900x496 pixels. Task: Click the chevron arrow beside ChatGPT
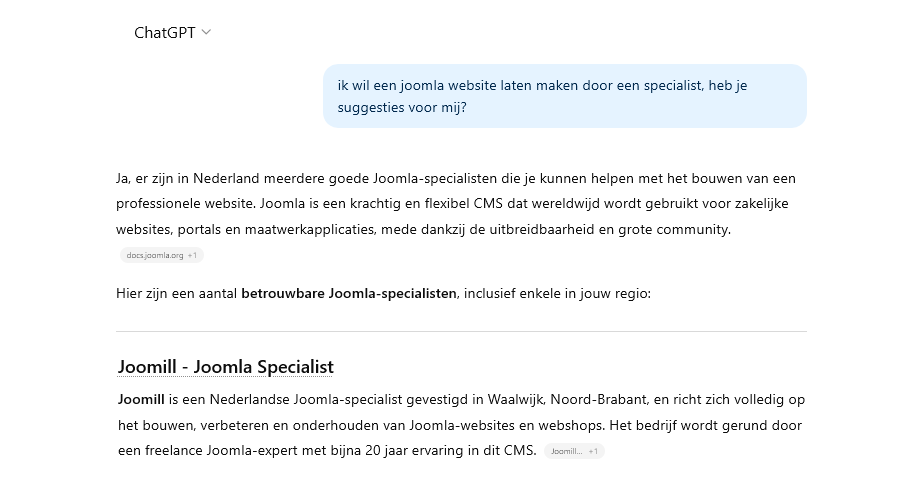point(206,32)
